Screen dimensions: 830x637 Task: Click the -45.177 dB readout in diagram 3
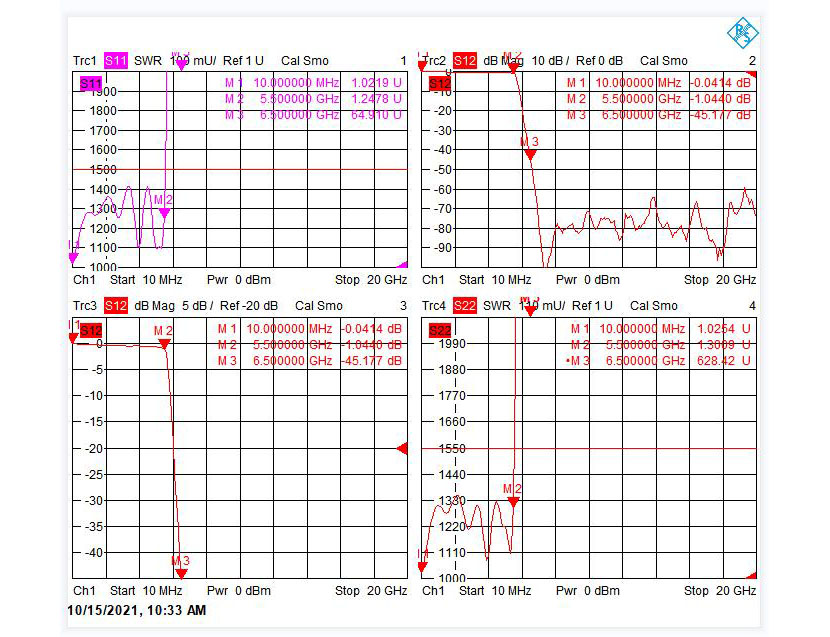click(371, 361)
